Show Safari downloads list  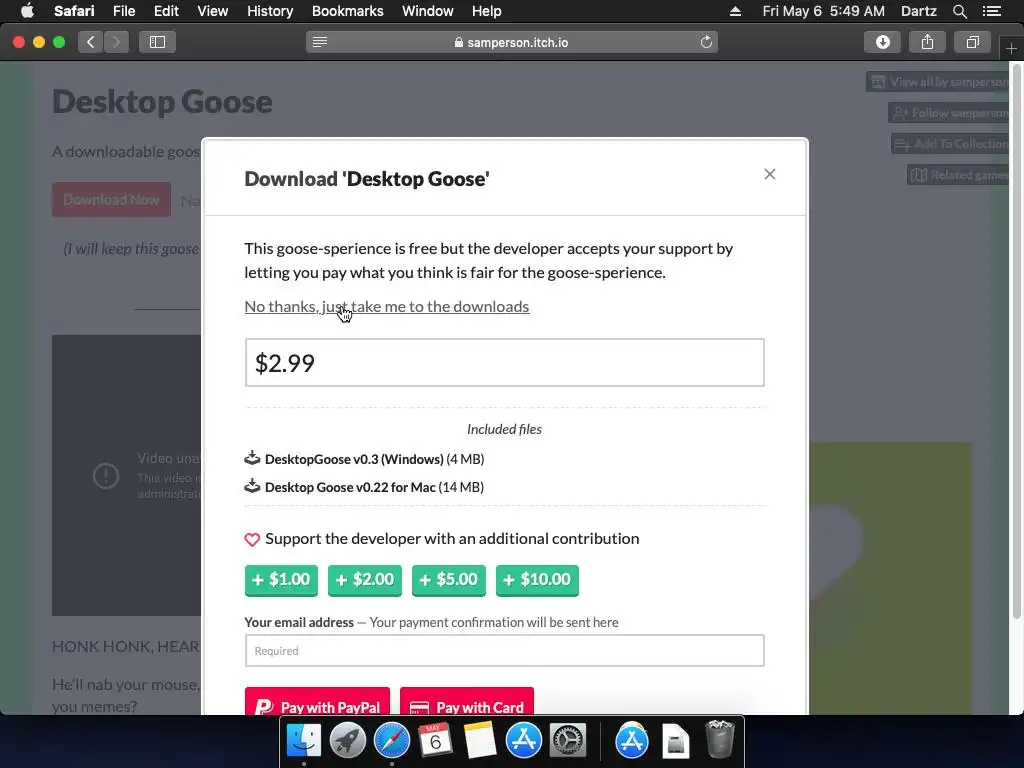[882, 42]
